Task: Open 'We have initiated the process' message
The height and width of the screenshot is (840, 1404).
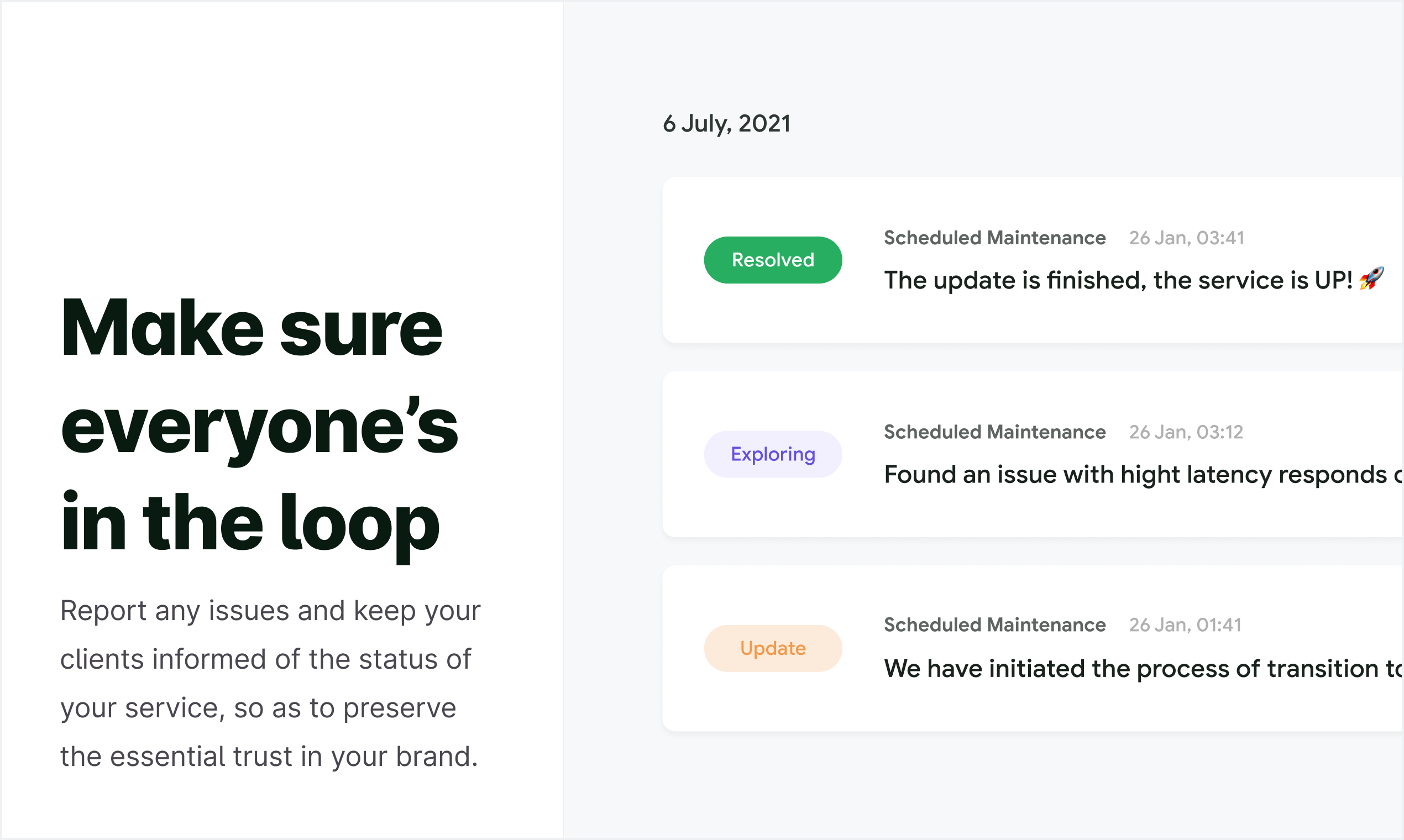Action: 1144,669
